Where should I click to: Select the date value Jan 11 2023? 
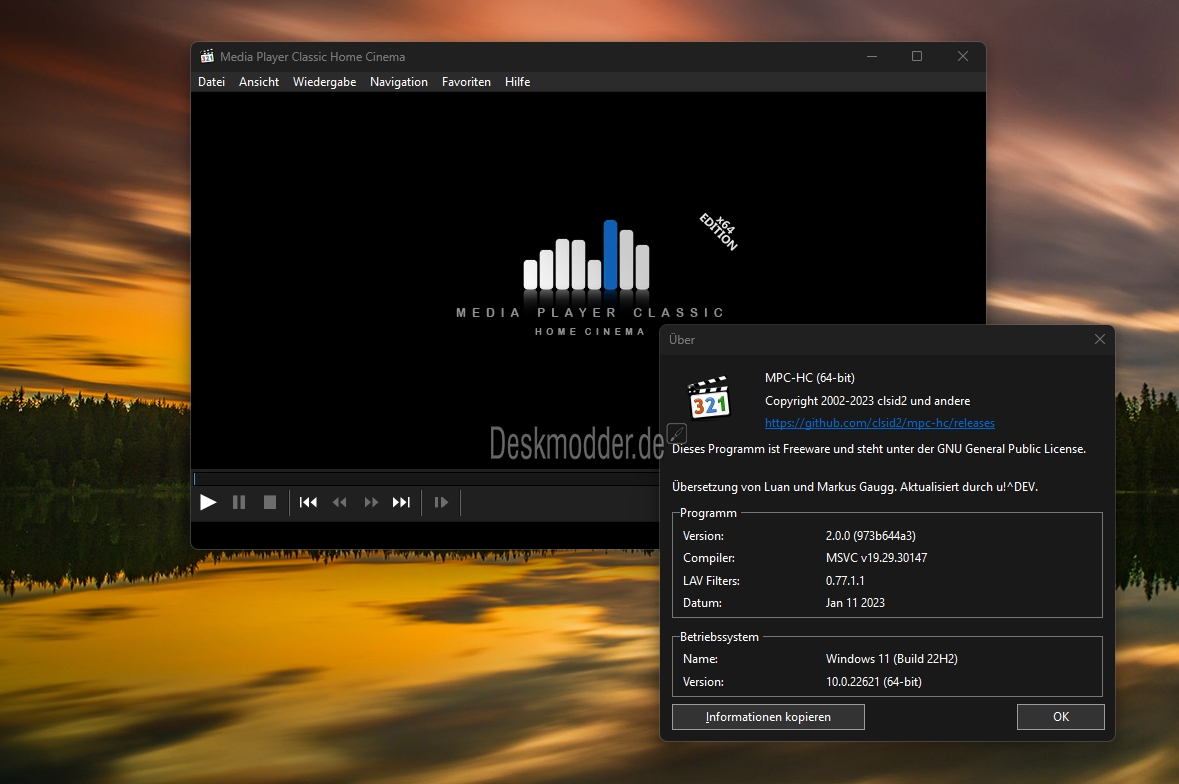[x=855, y=603]
